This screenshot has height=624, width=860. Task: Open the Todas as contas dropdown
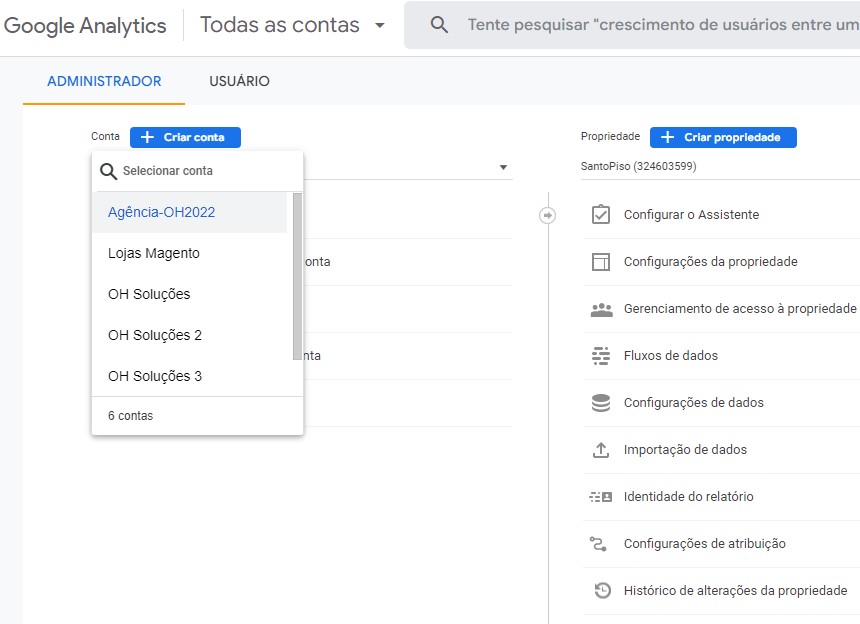point(293,25)
